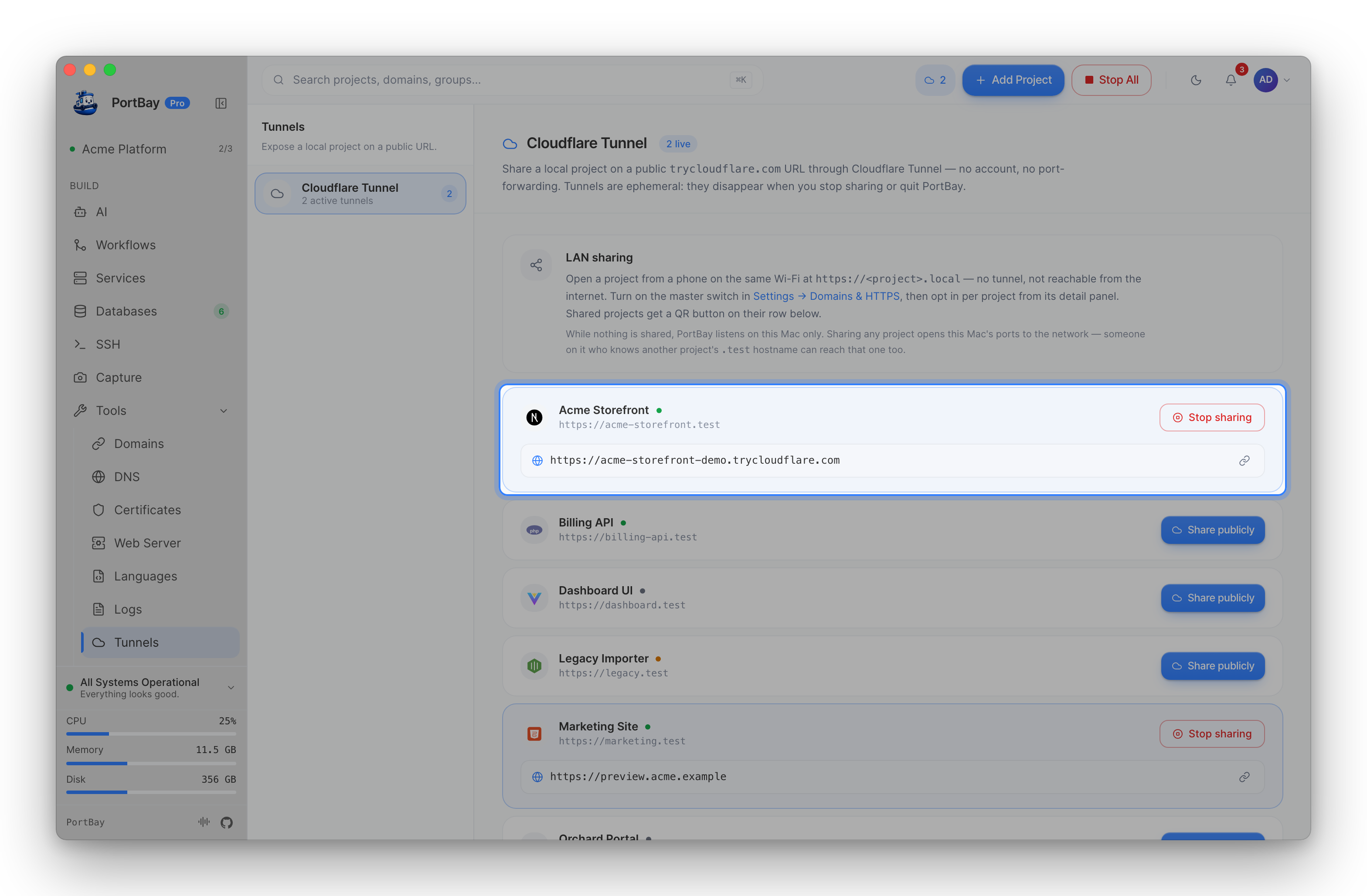Viewport: 1367px width, 896px height.
Task: Click the Dashboard UI Vue icon
Action: pyautogui.click(x=534, y=598)
